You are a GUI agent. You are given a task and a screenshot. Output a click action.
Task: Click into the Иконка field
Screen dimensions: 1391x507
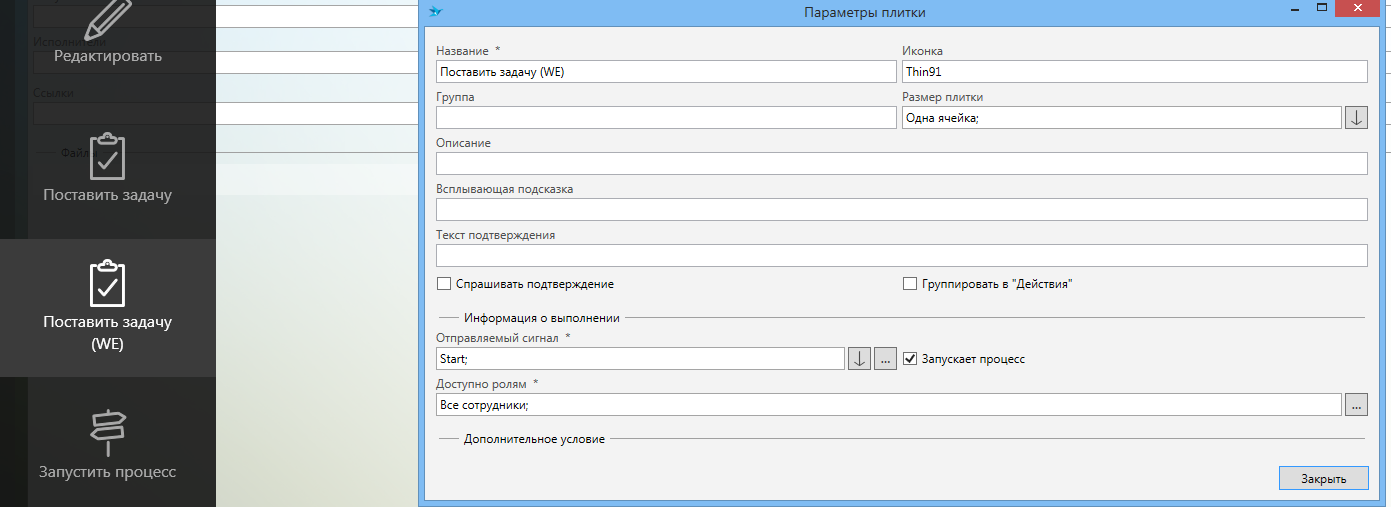click(x=1134, y=72)
